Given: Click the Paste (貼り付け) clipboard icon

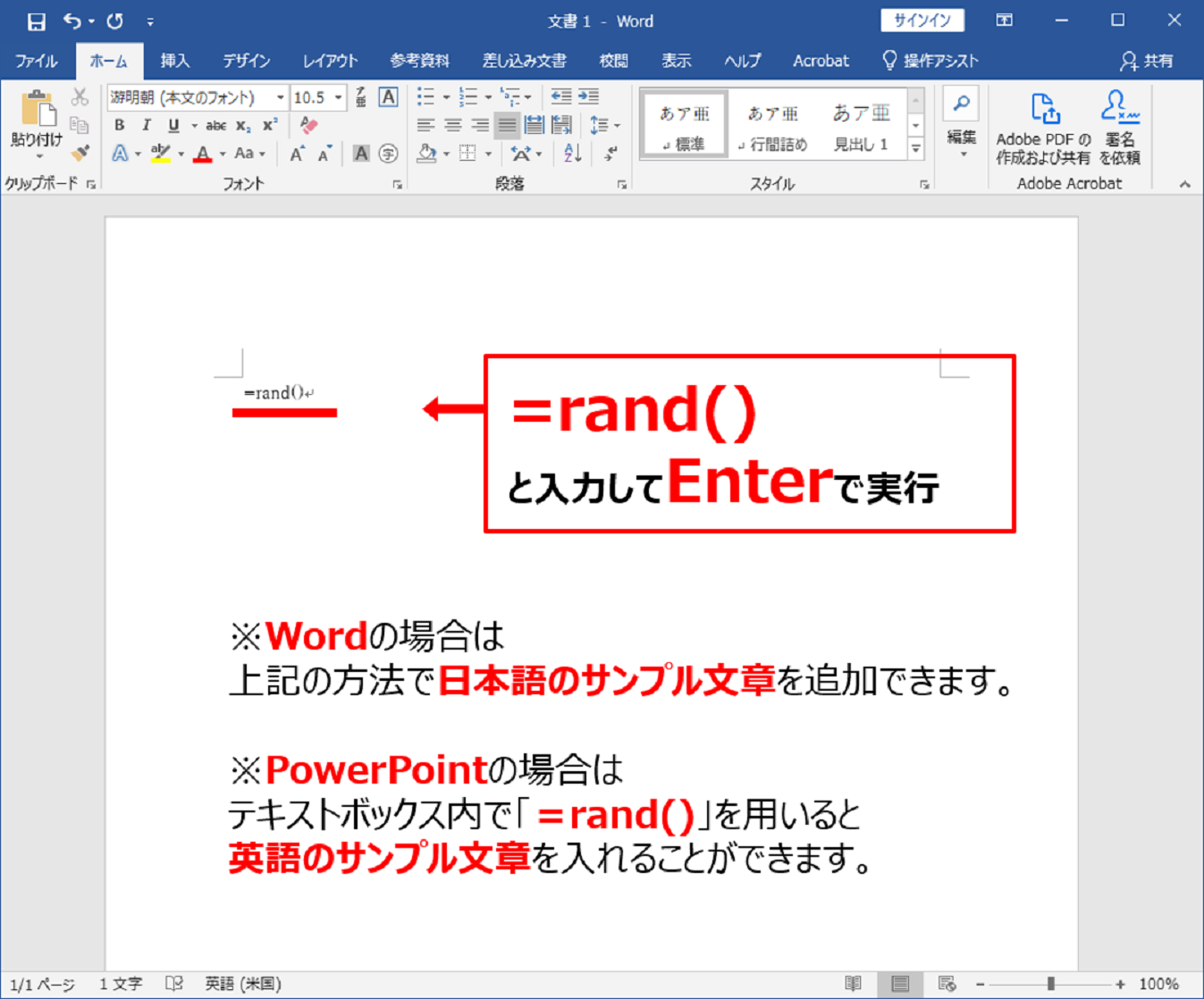Looking at the screenshot, I should [38, 109].
